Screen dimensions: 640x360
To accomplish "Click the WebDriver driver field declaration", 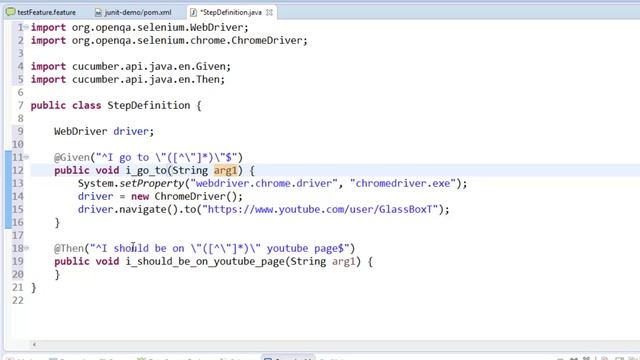I will tap(104, 131).
